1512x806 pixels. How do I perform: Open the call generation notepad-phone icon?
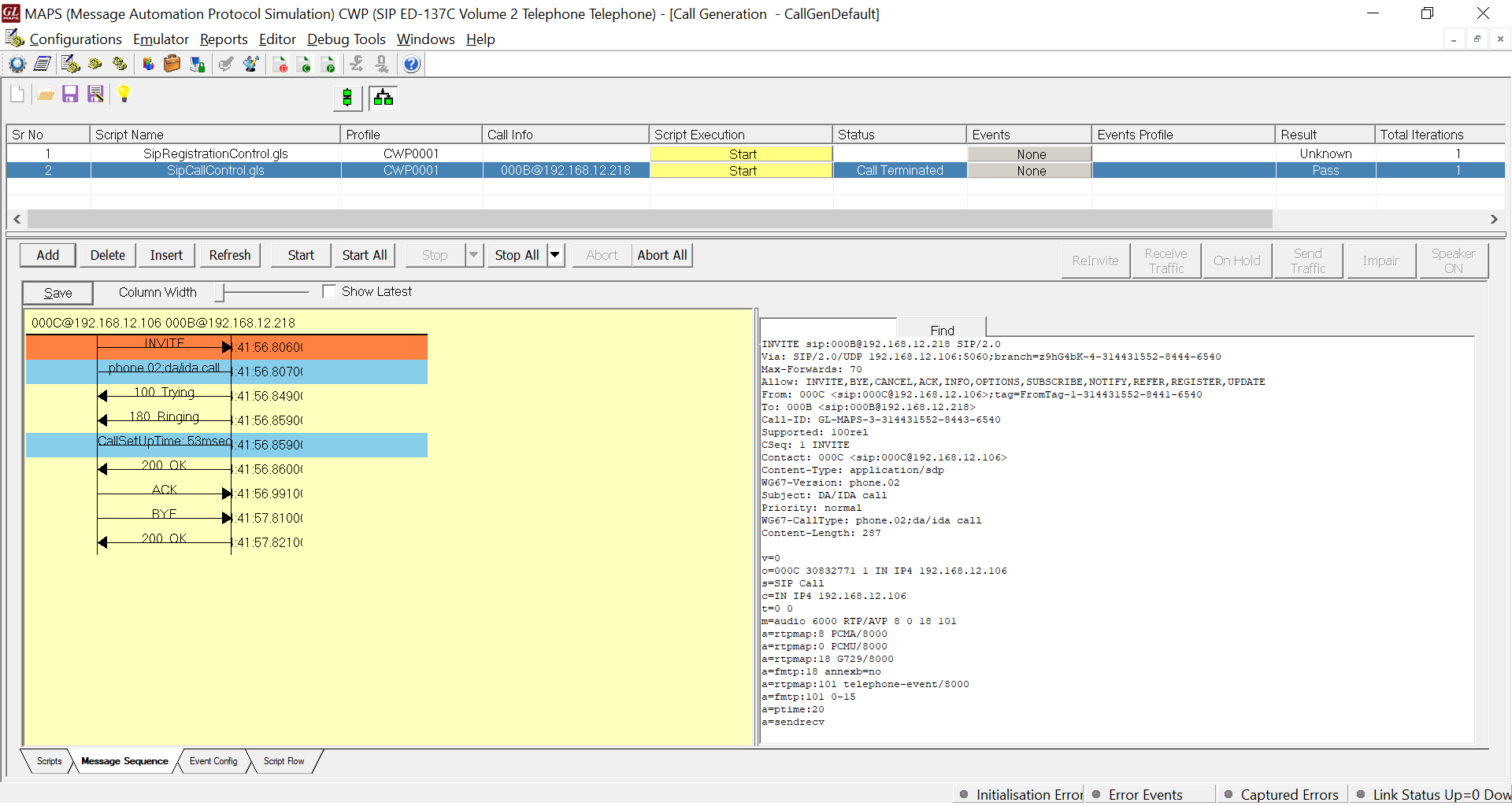(70, 65)
